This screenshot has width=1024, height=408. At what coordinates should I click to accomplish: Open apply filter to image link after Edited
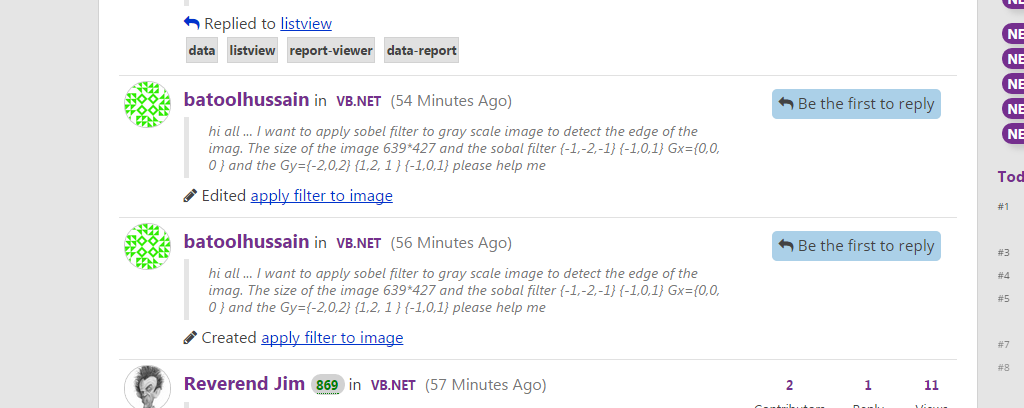pos(321,196)
